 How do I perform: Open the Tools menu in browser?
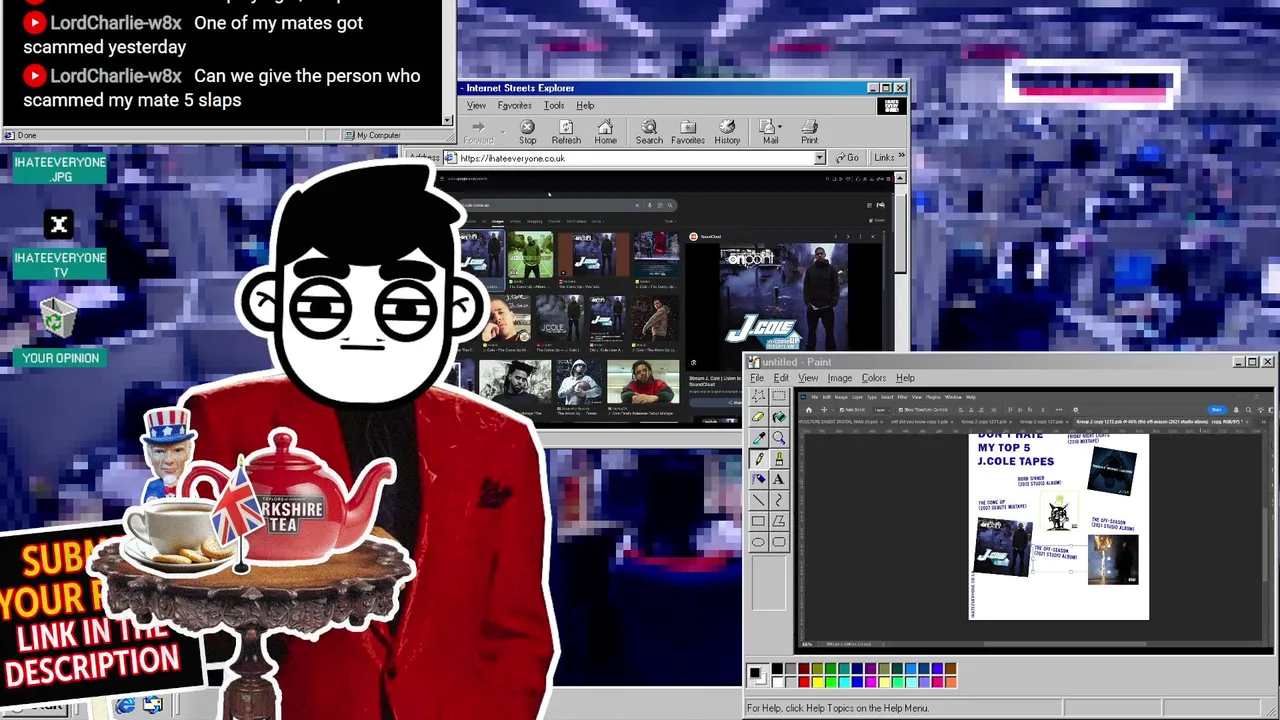553,105
